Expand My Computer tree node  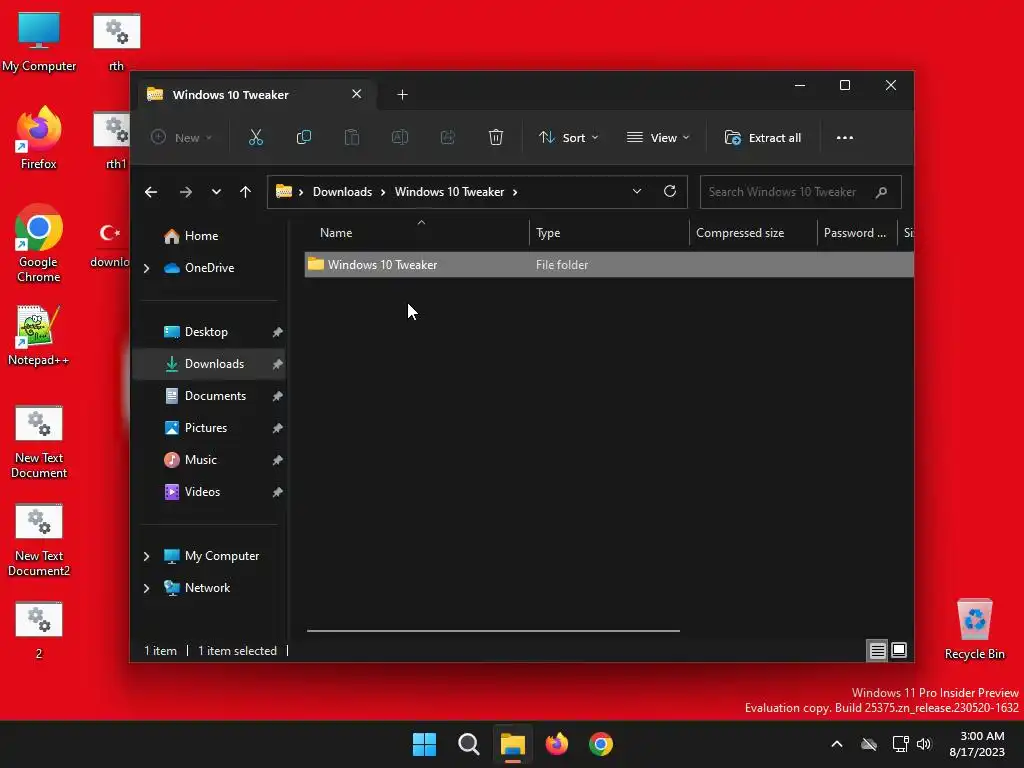point(146,556)
